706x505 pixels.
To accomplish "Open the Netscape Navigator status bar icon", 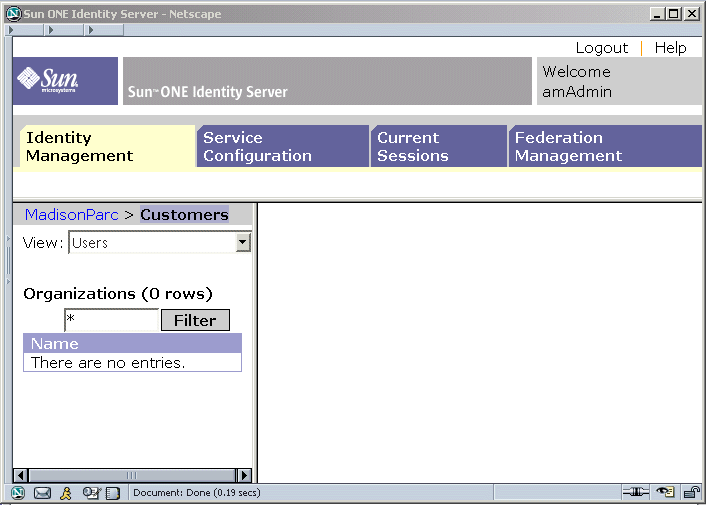I will pos(18,493).
